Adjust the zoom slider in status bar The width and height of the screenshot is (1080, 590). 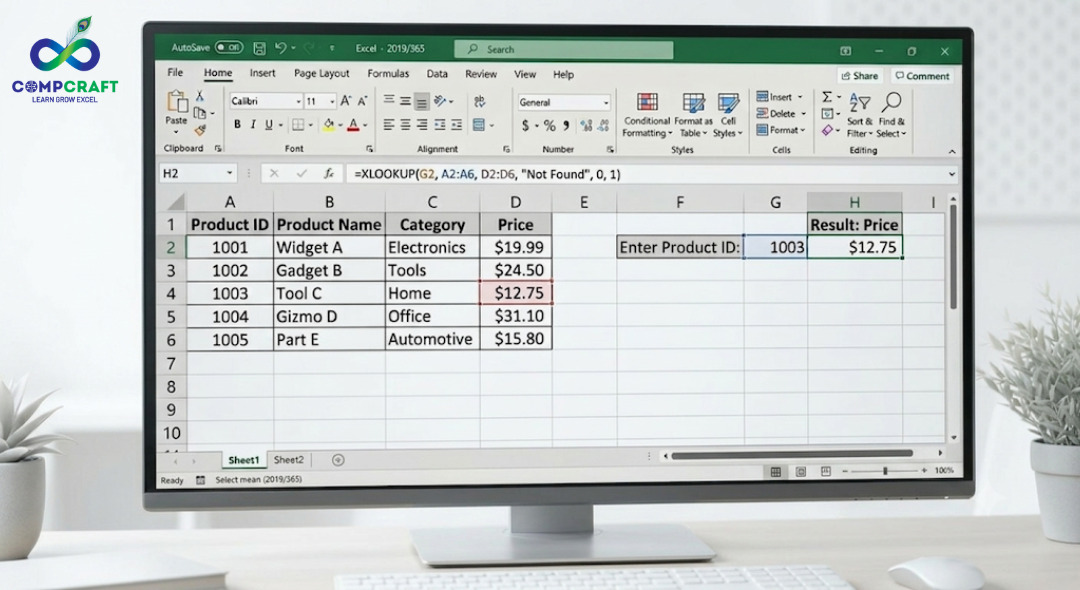(885, 471)
